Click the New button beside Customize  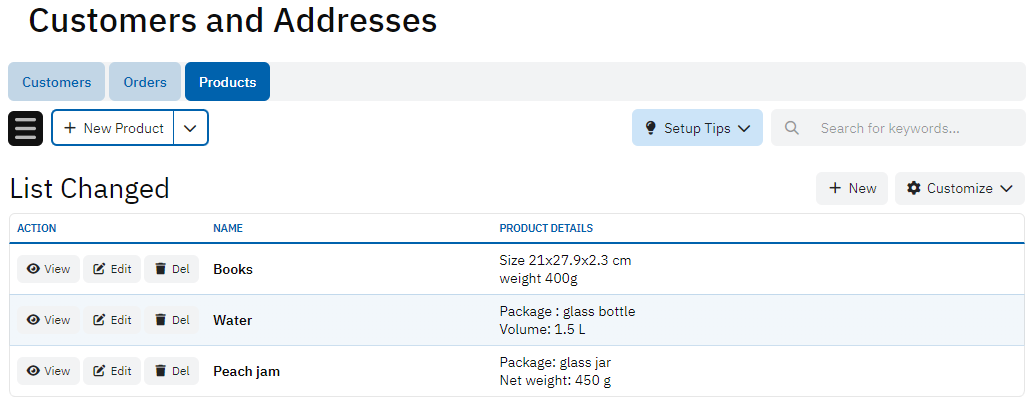coord(852,188)
